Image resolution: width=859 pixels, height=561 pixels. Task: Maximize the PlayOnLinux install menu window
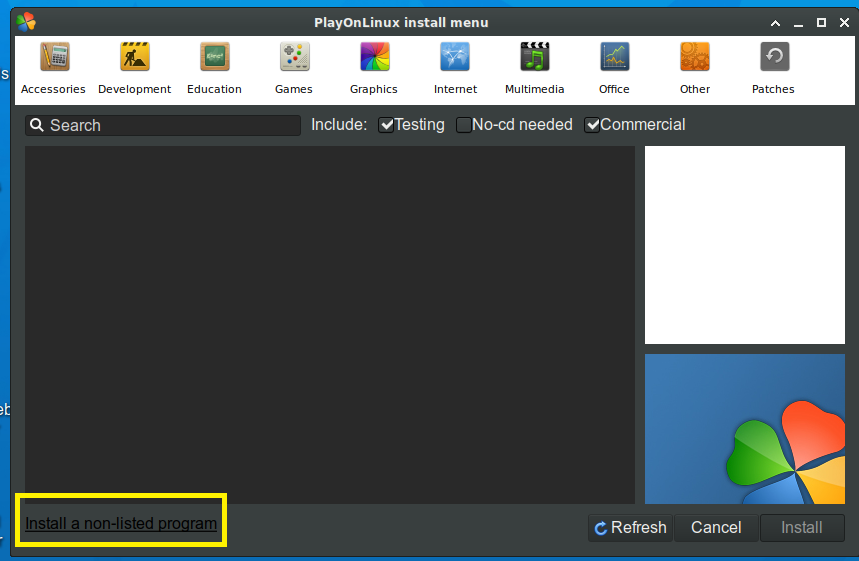(x=821, y=23)
